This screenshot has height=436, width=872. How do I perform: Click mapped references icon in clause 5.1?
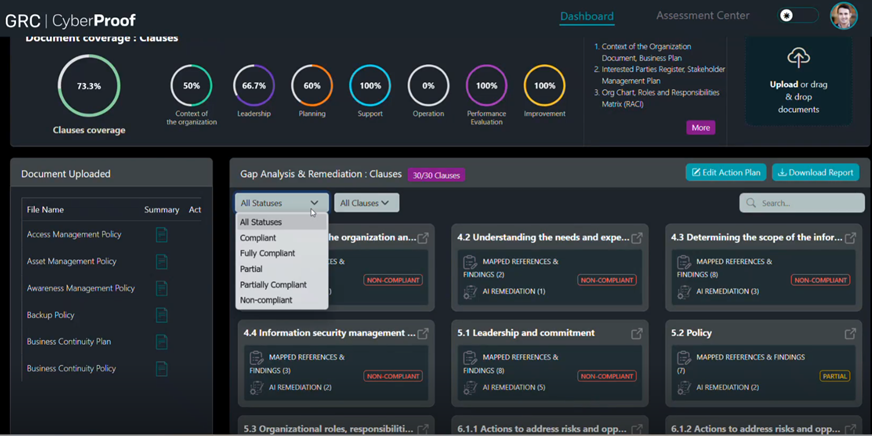pyautogui.click(x=470, y=358)
